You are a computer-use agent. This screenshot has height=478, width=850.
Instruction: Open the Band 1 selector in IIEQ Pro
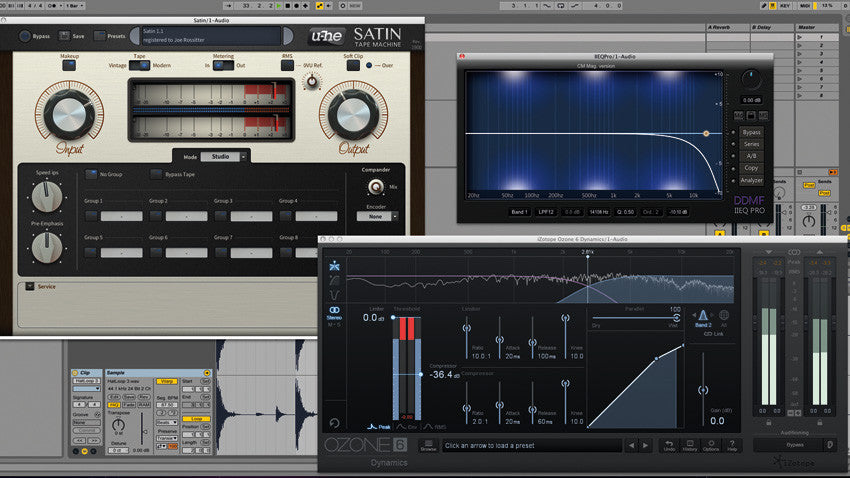pyautogui.click(x=517, y=212)
